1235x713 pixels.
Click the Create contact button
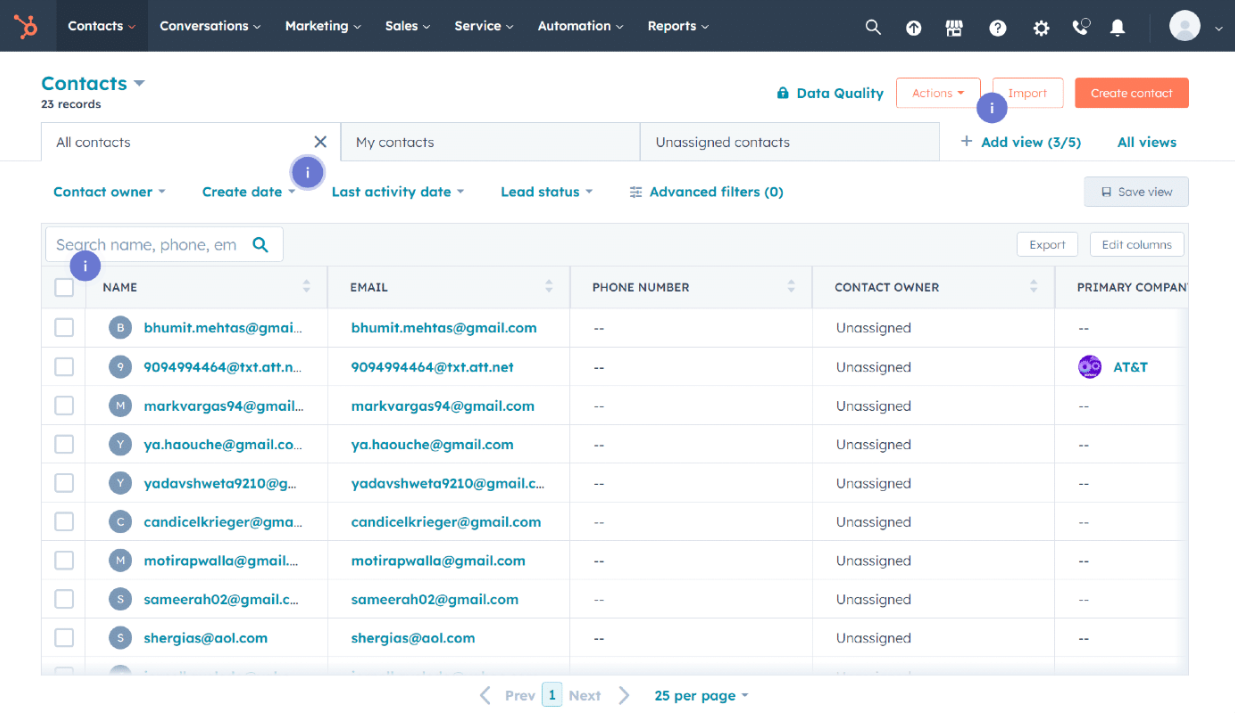pos(1131,93)
